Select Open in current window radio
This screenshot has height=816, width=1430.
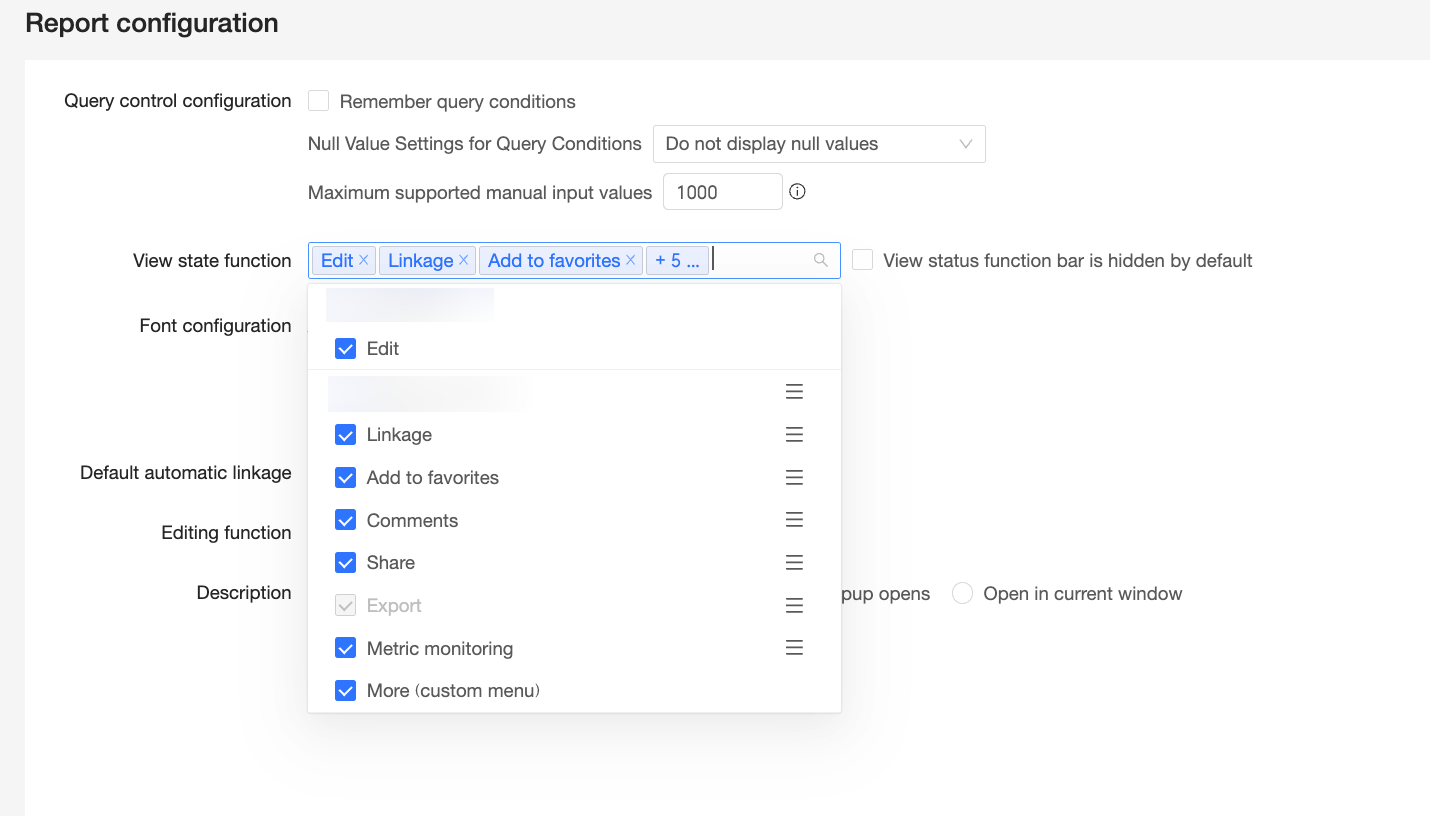[x=962, y=594]
